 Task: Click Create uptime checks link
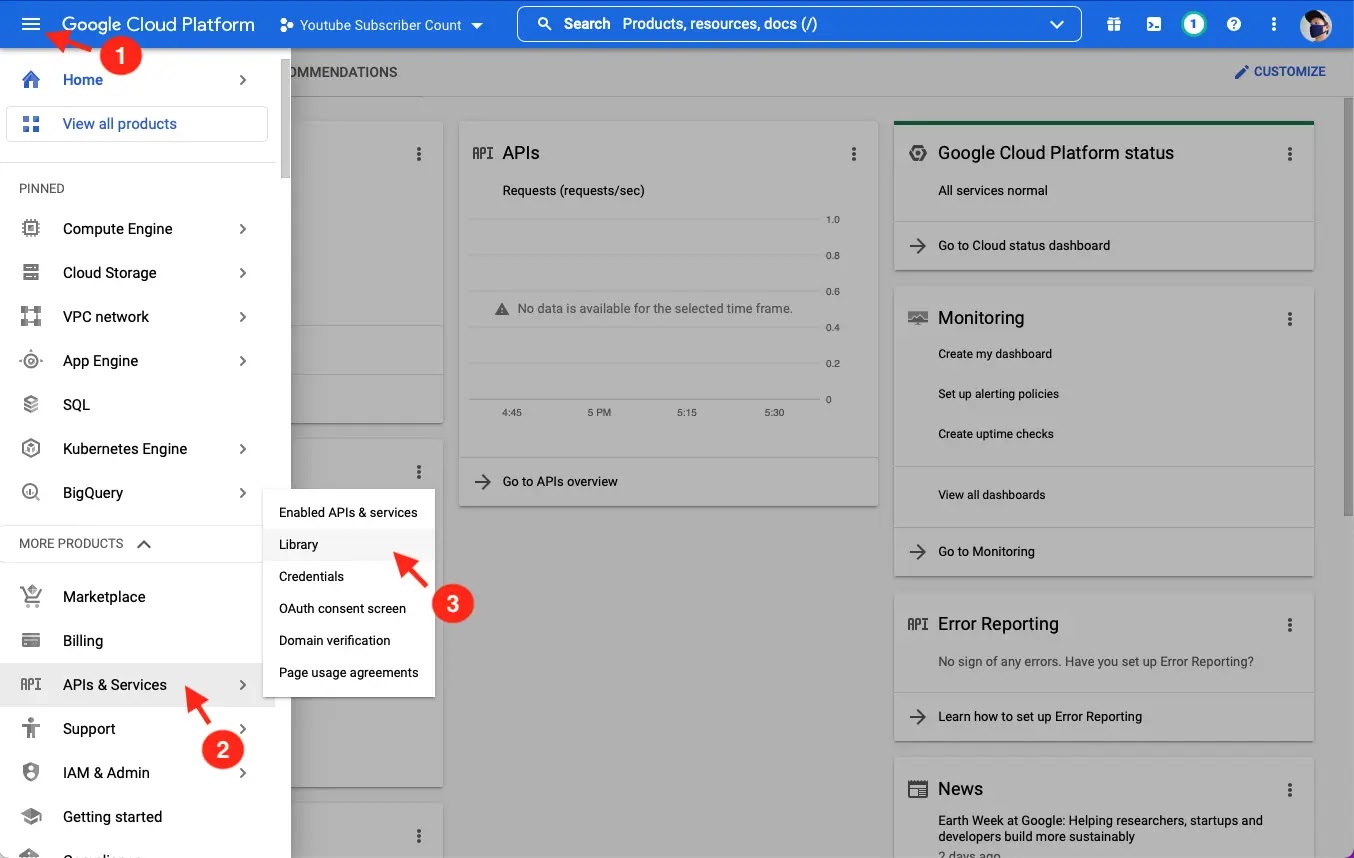point(996,434)
